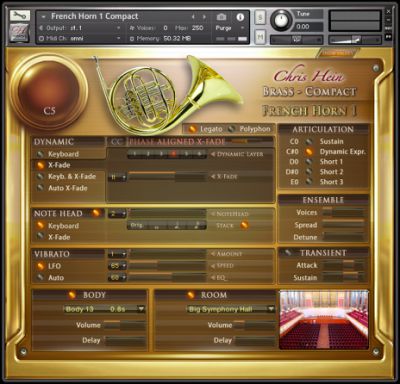400x384 pixels.
Task: Adjust the Vibrato Speed slider
Action: pos(168,266)
